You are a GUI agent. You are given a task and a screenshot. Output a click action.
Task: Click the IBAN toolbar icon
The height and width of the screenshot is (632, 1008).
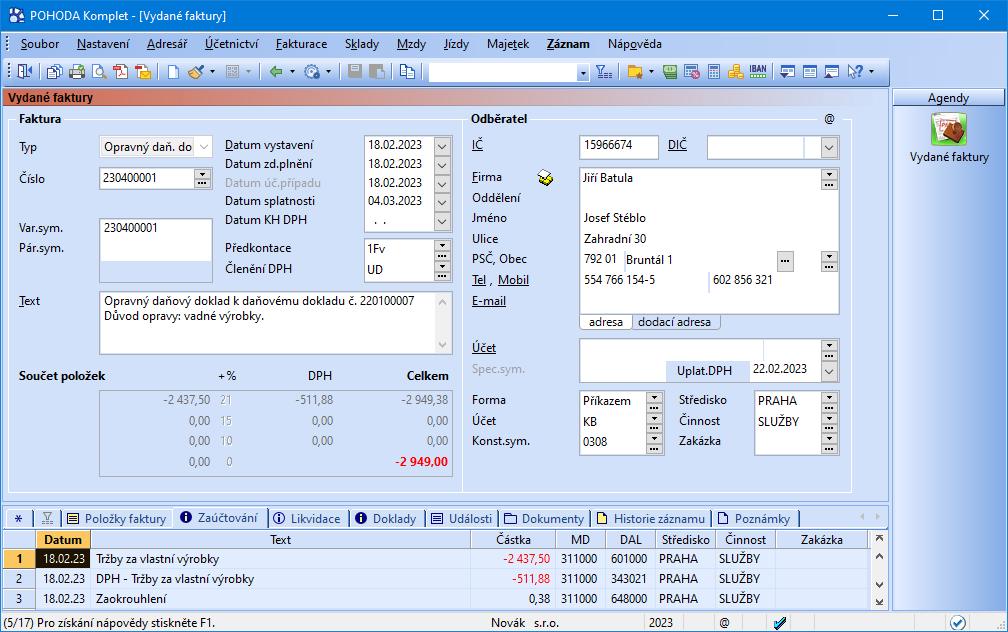coord(758,71)
